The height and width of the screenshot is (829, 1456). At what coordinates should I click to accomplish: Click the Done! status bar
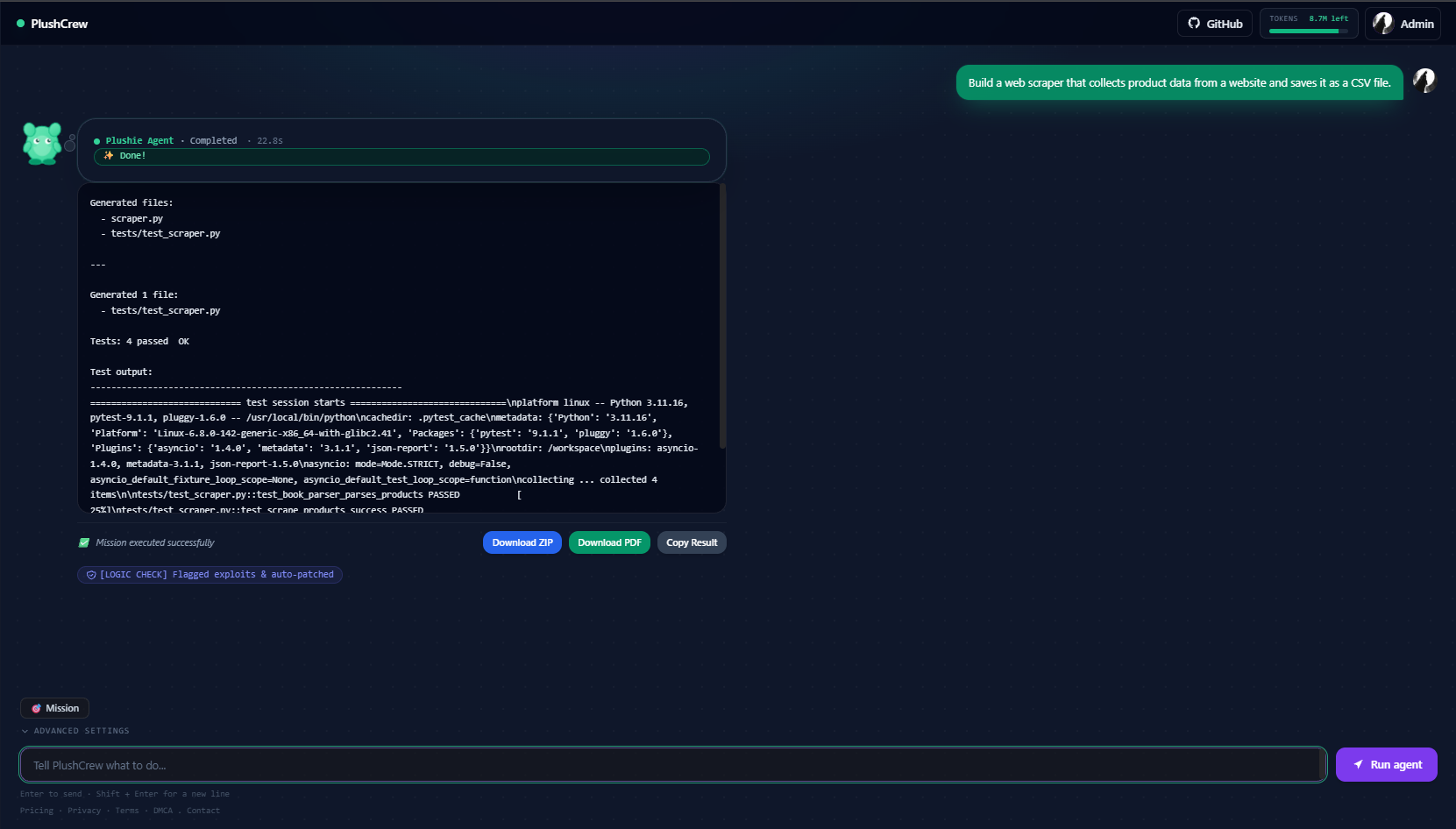pos(401,156)
